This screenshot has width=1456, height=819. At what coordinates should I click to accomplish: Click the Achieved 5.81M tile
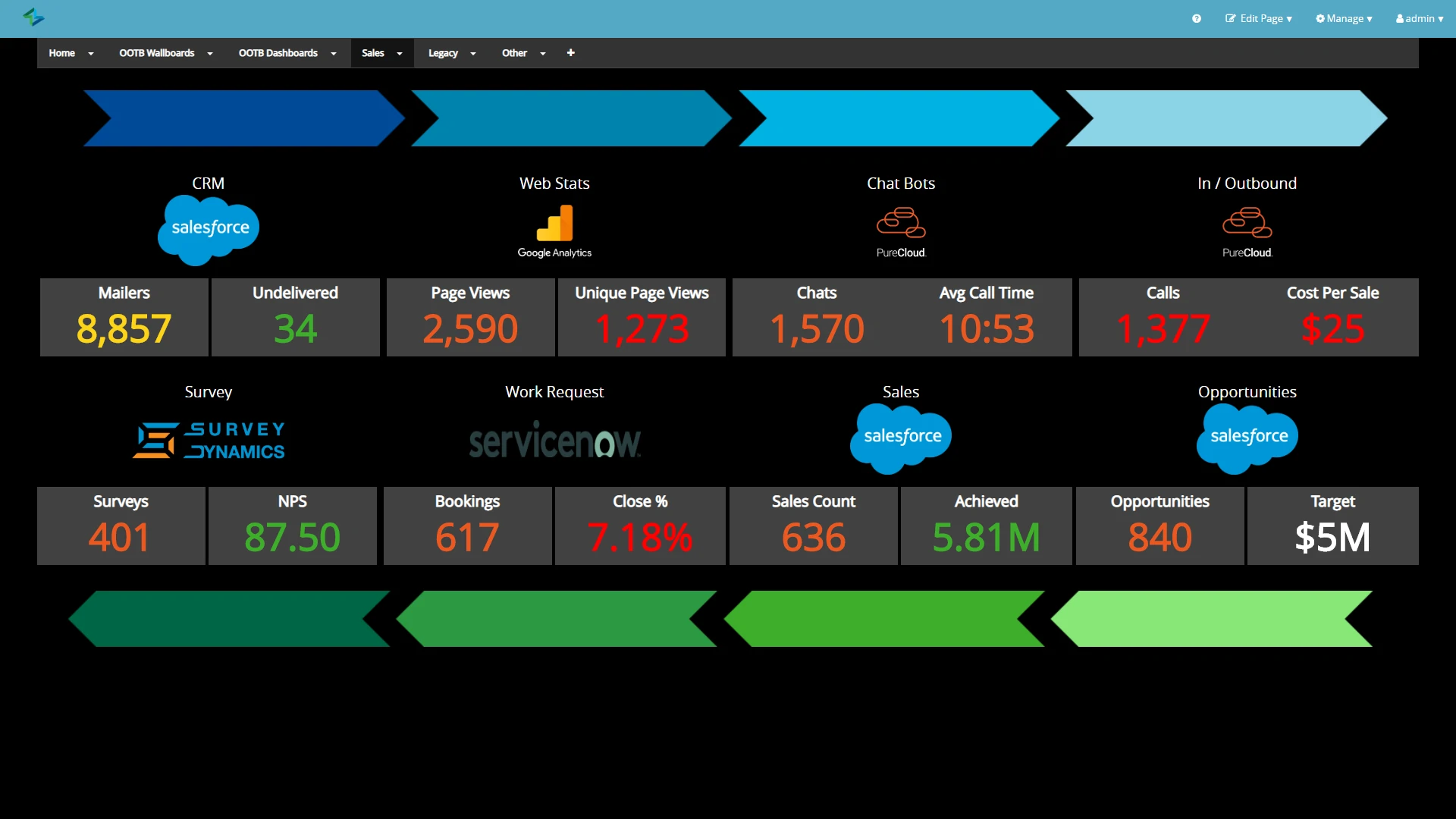point(987,526)
